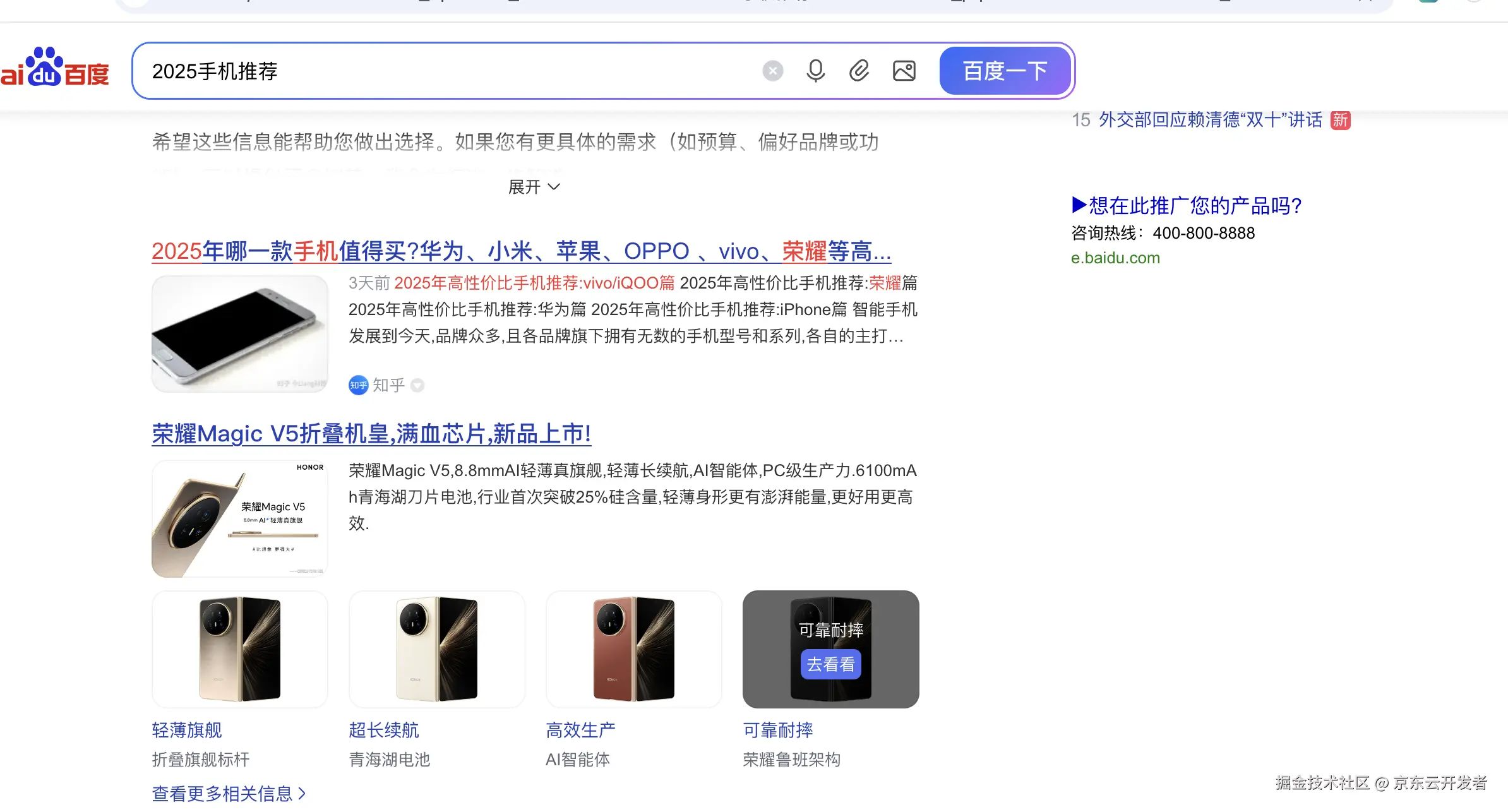1508x812 pixels.
Task: Open the 2025年哪一款手机值得买 result
Action: (x=522, y=251)
